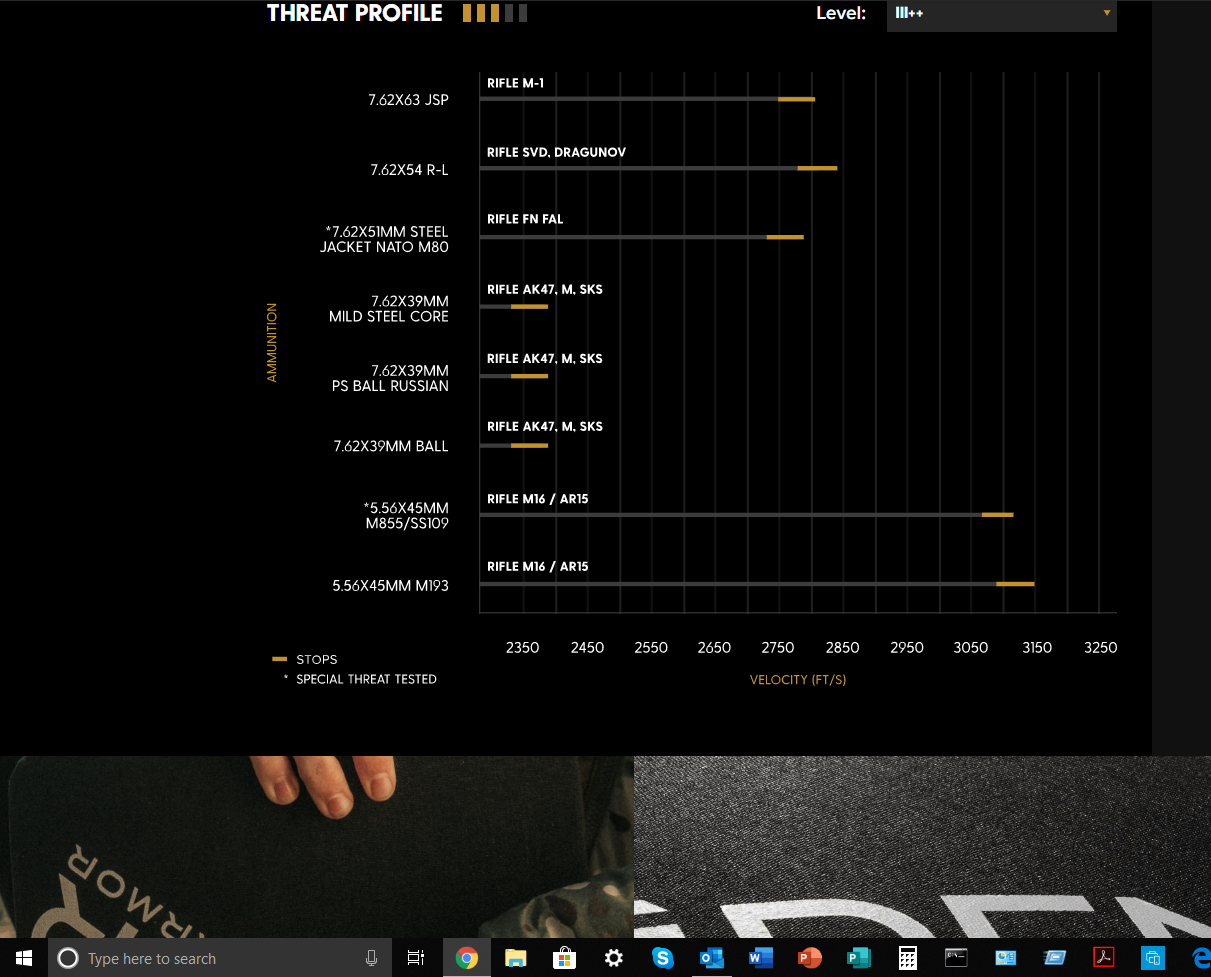
Task: Open Calculator from the taskbar
Action: [907, 958]
